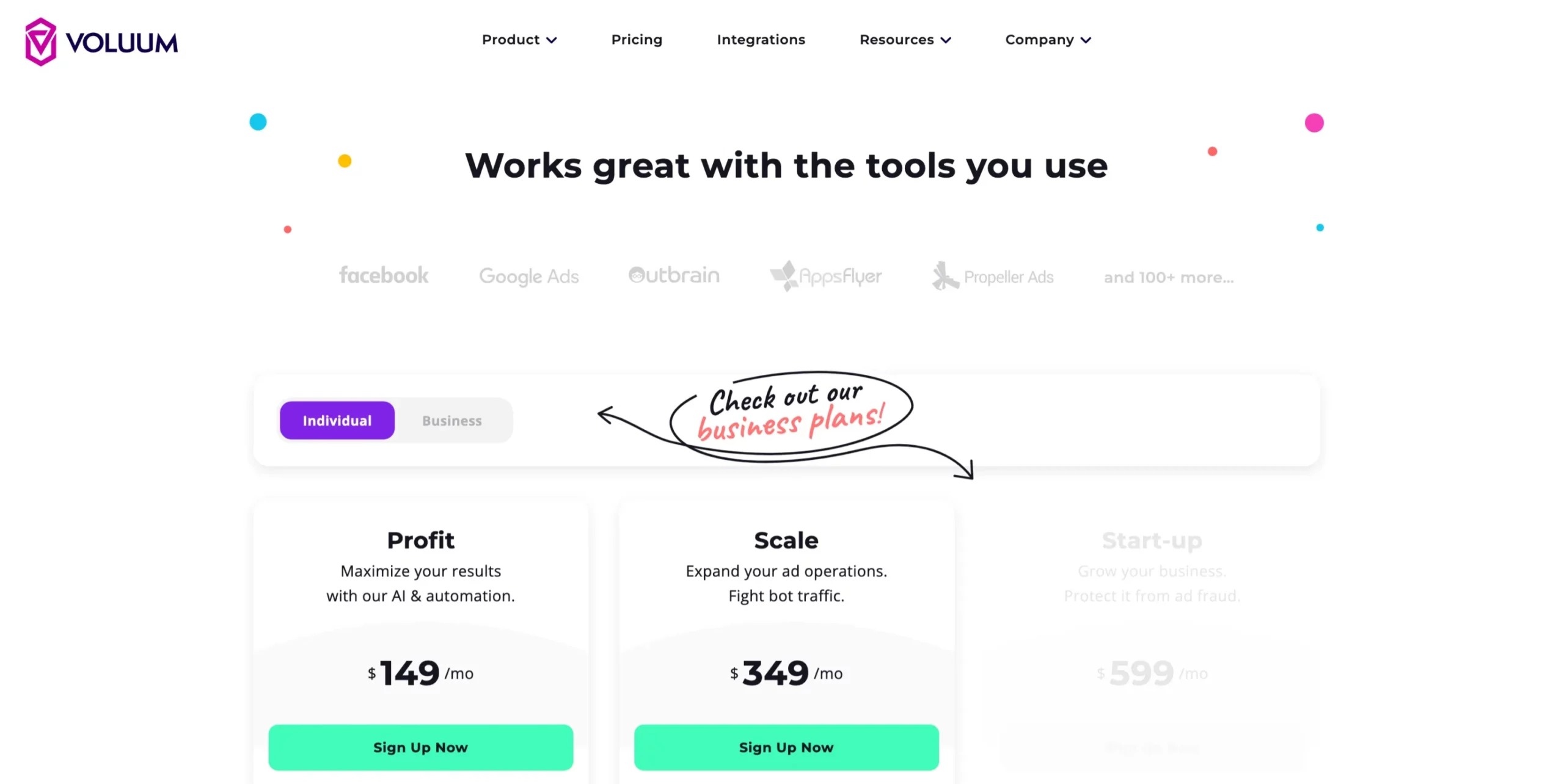Click the AppsFlyer integration logo
Image resolution: width=1564 pixels, height=784 pixels.
[826, 276]
